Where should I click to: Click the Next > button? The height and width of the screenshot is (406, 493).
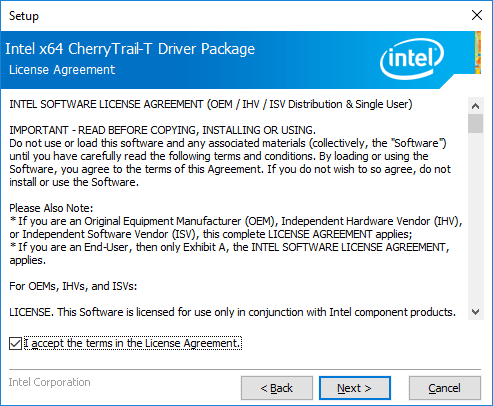click(x=355, y=388)
